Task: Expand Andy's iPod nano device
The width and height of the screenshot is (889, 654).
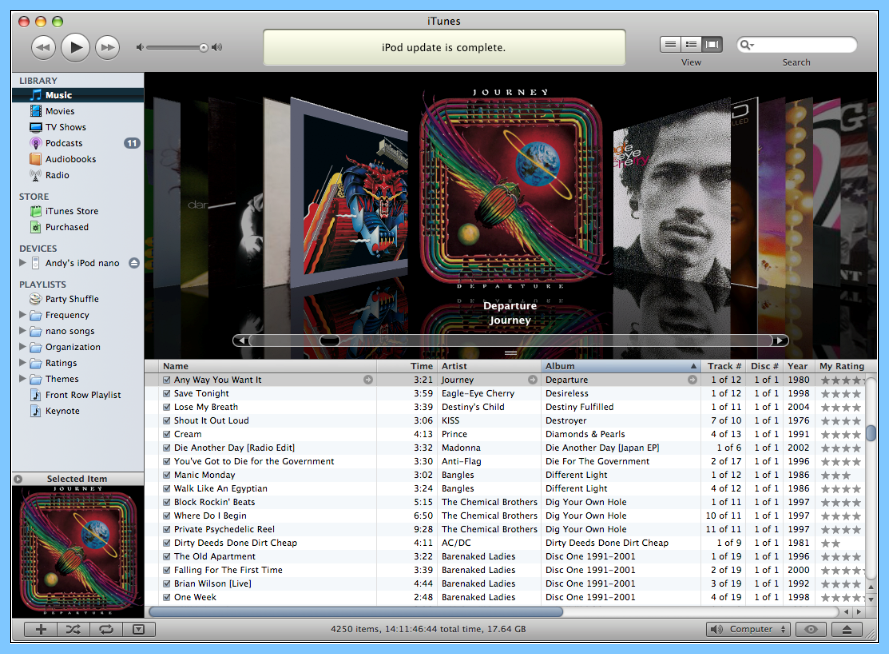Action: [23, 263]
